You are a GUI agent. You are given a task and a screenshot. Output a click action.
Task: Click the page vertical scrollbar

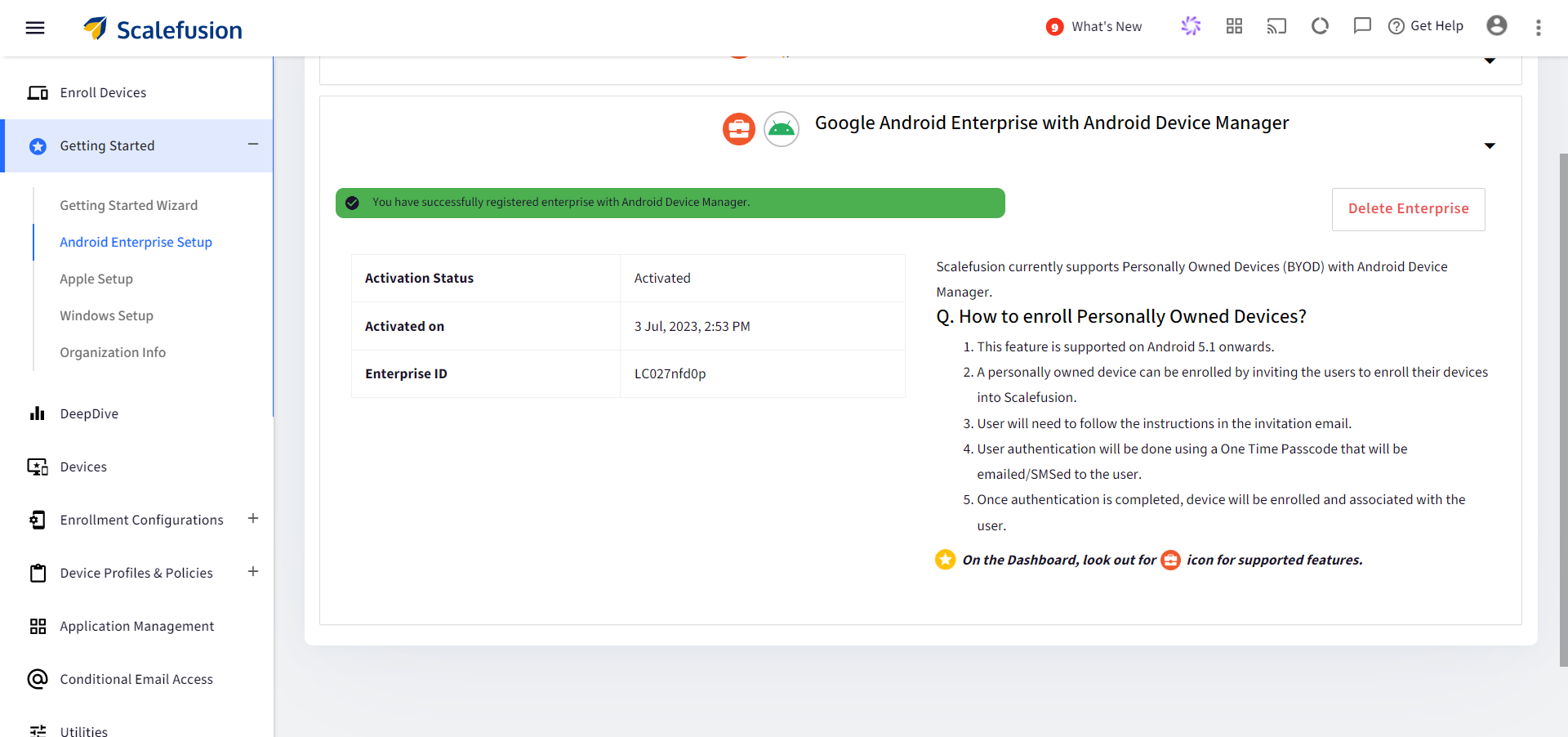(x=1563, y=409)
